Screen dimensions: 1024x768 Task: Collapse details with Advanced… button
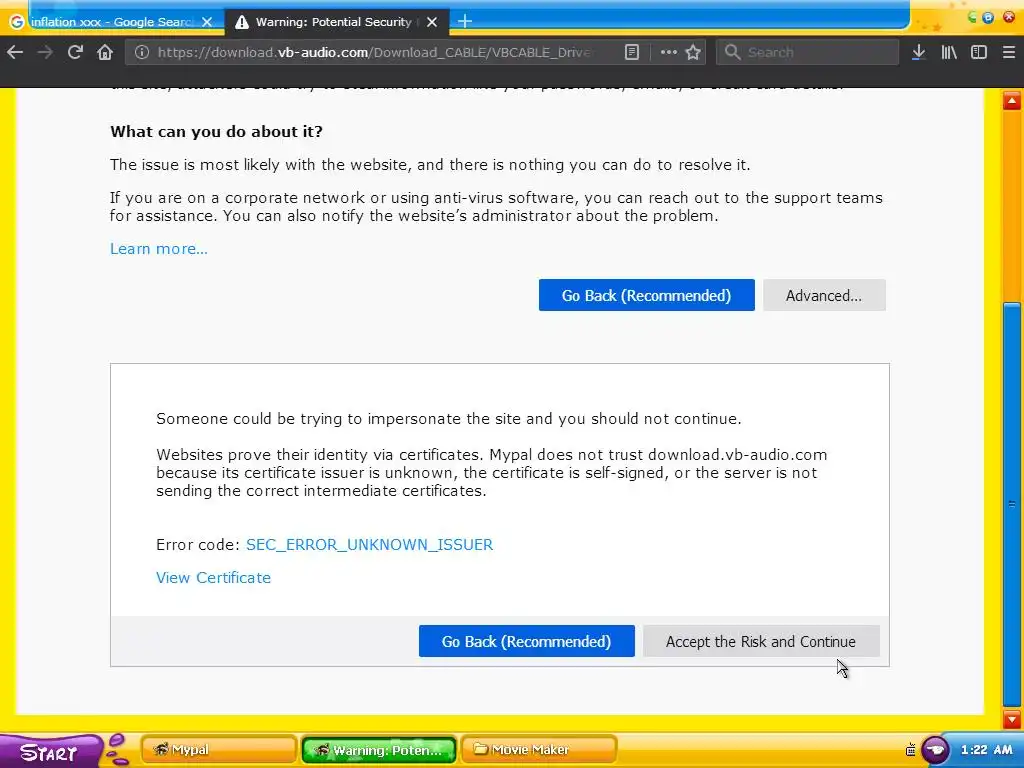pyautogui.click(x=824, y=295)
